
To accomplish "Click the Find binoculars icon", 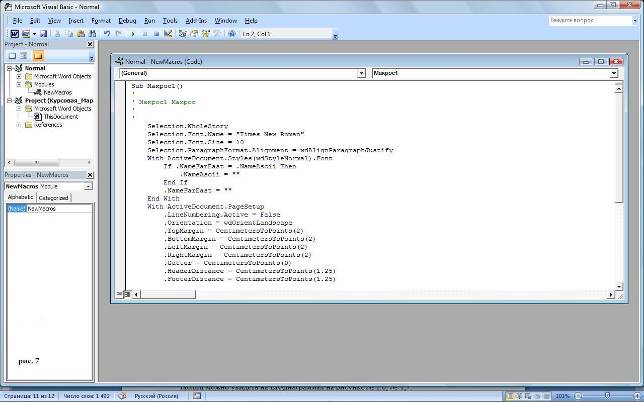I will point(92,34).
